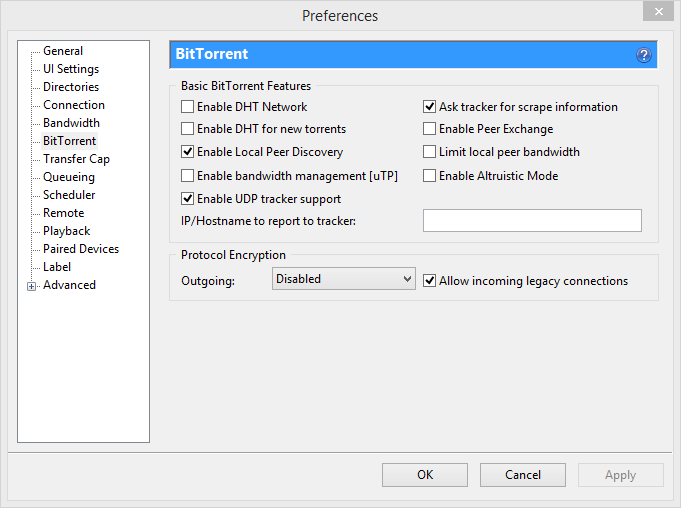Open the Outgoing encryption dropdown

click(x=344, y=279)
